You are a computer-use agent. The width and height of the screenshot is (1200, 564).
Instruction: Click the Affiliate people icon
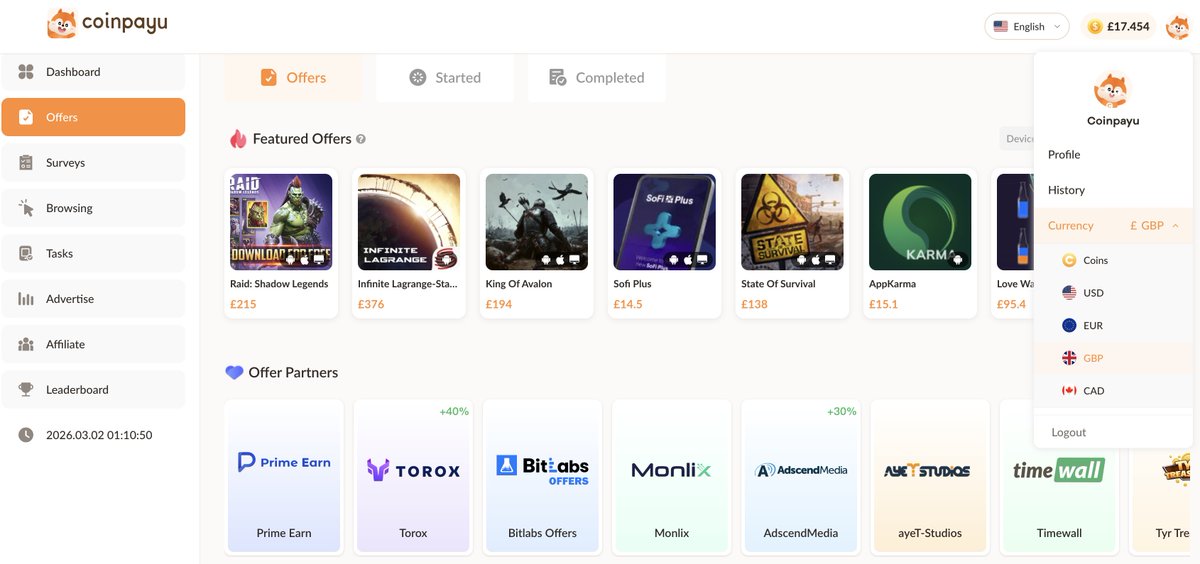pyautogui.click(x=26, y=344)
